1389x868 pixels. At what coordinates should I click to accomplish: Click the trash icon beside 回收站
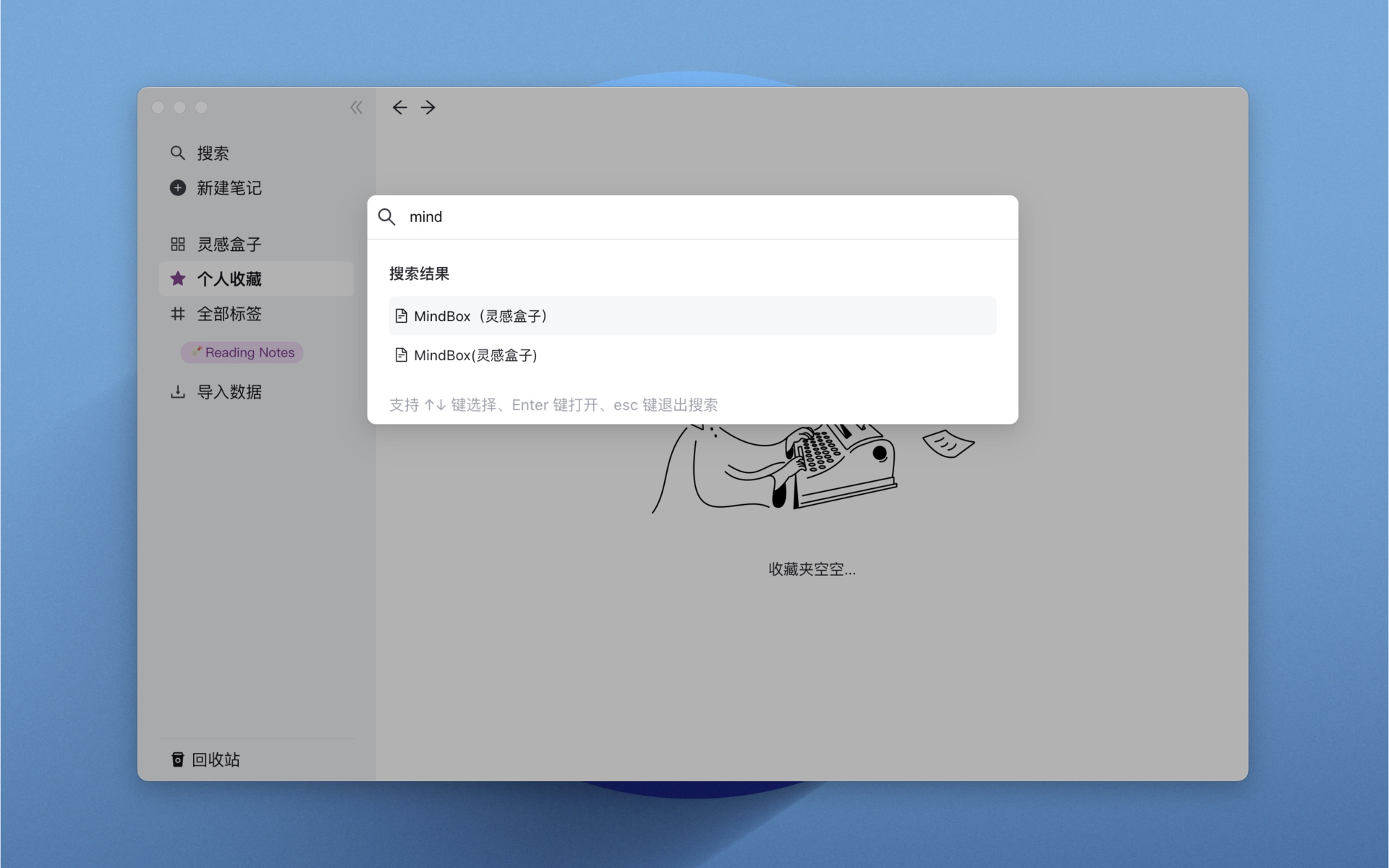point(177,759)
